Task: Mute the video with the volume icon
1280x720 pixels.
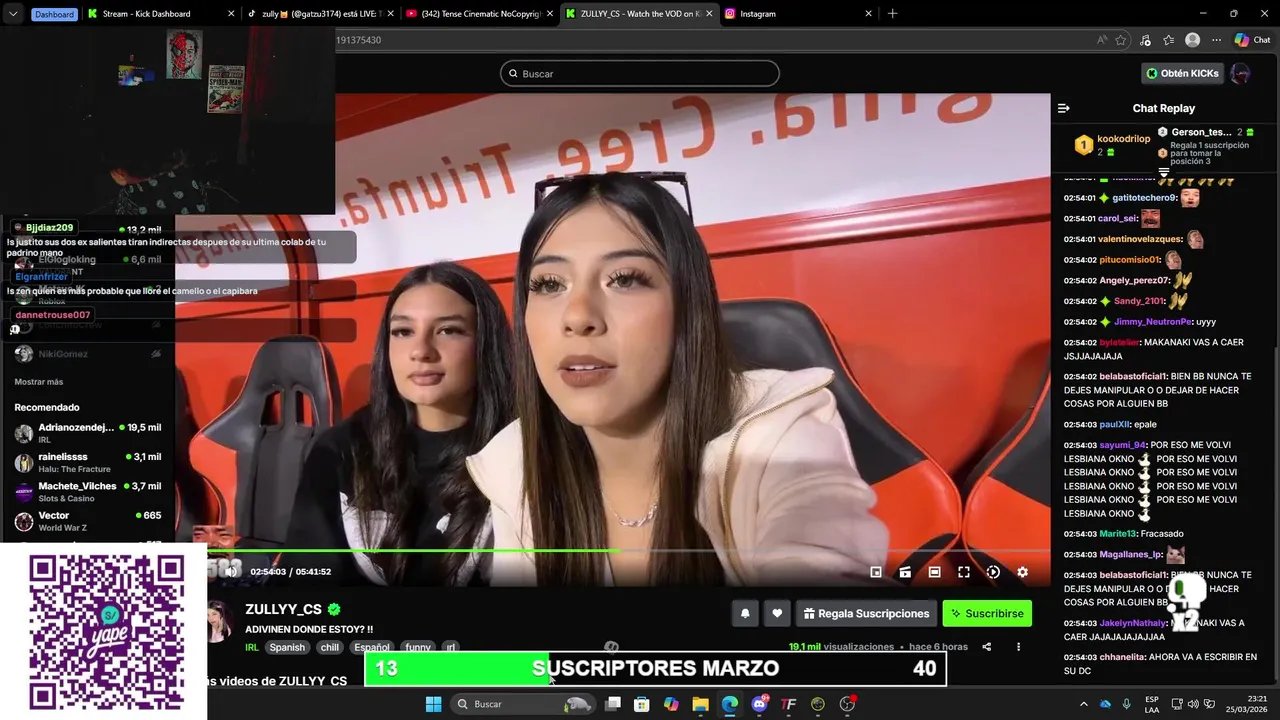Action: pos(231,571)
